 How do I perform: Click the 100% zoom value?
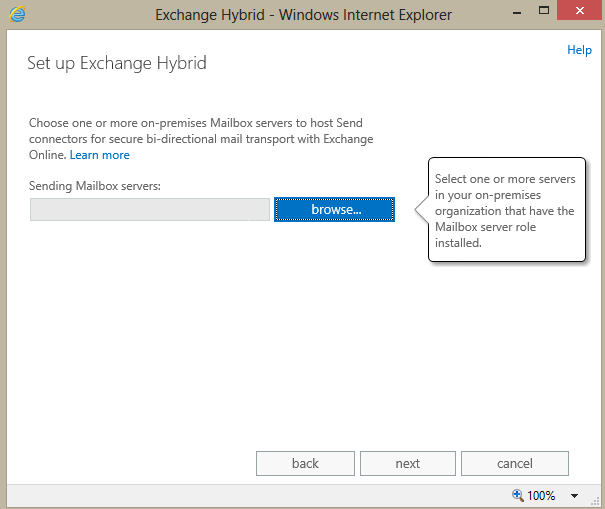[541, 495]
